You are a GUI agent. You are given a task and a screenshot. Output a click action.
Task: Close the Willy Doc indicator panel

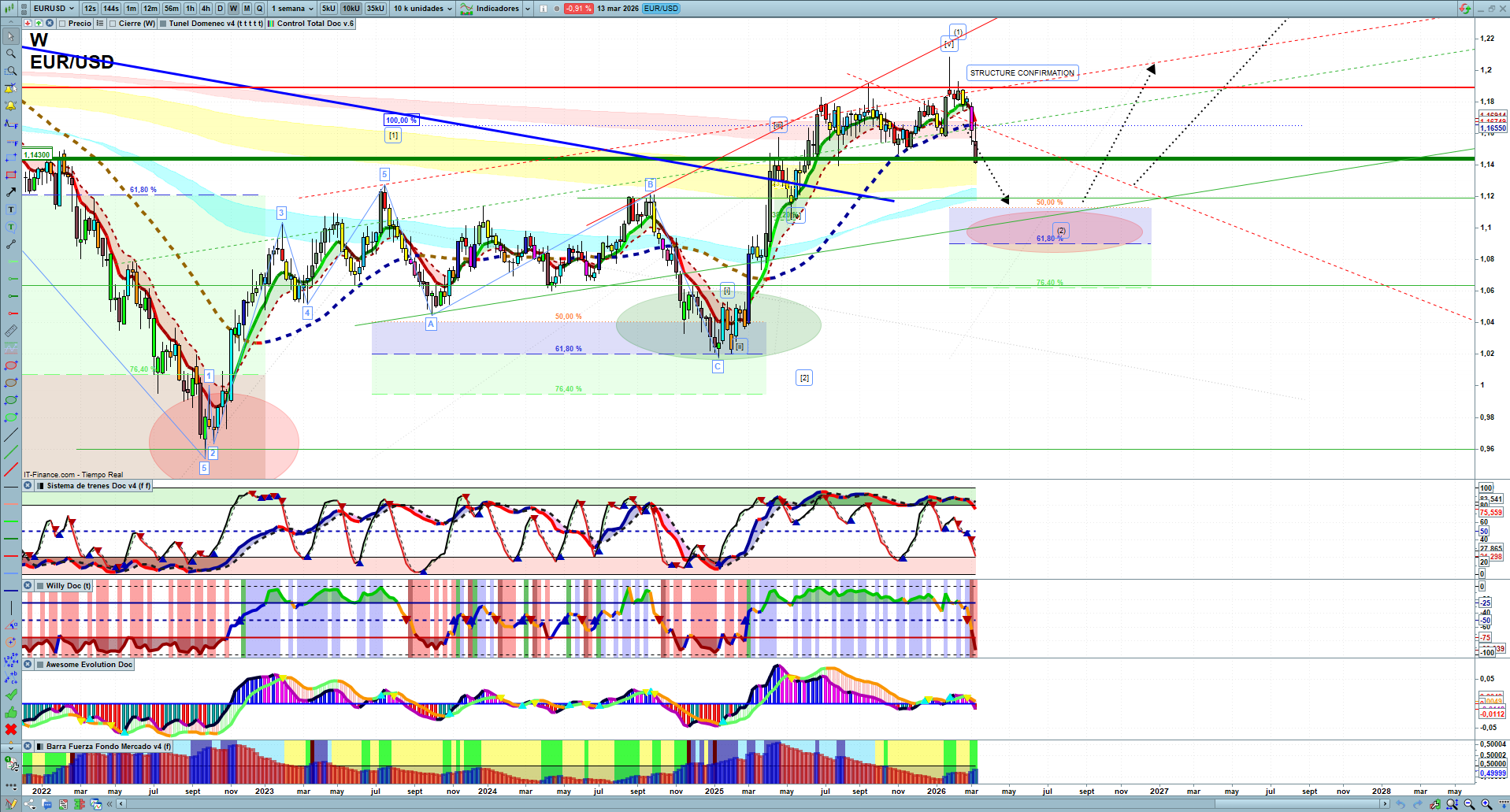click(x=28, y=586)
